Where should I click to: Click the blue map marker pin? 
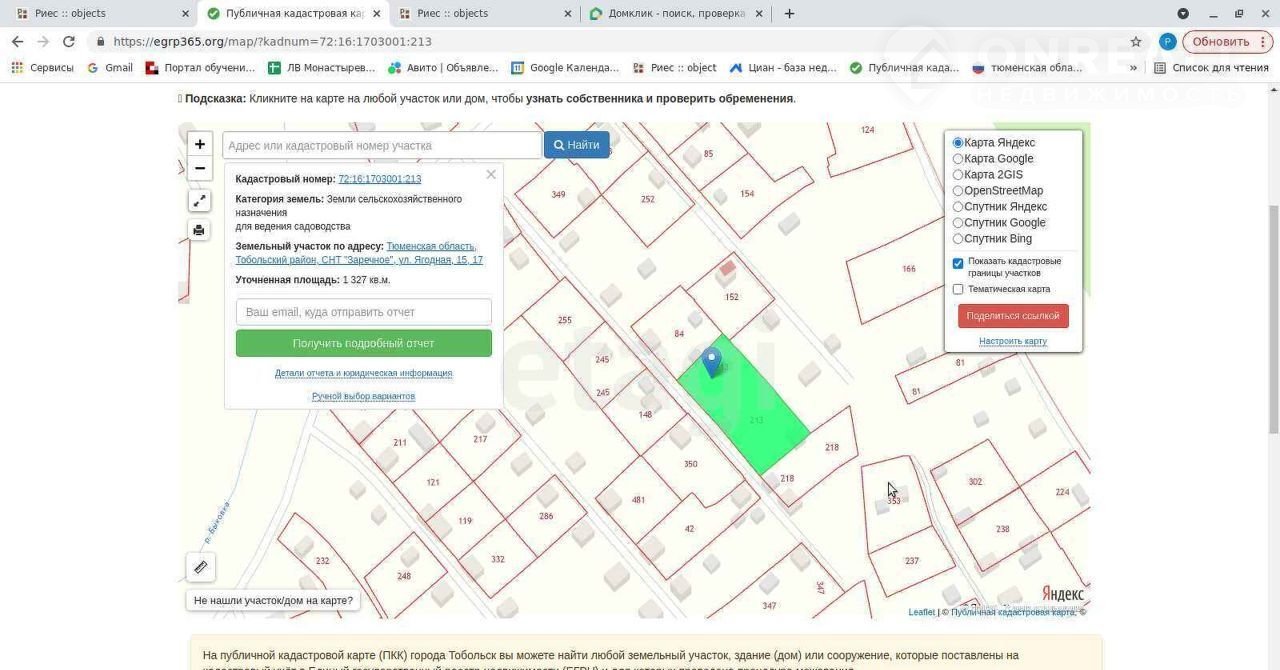711,361
